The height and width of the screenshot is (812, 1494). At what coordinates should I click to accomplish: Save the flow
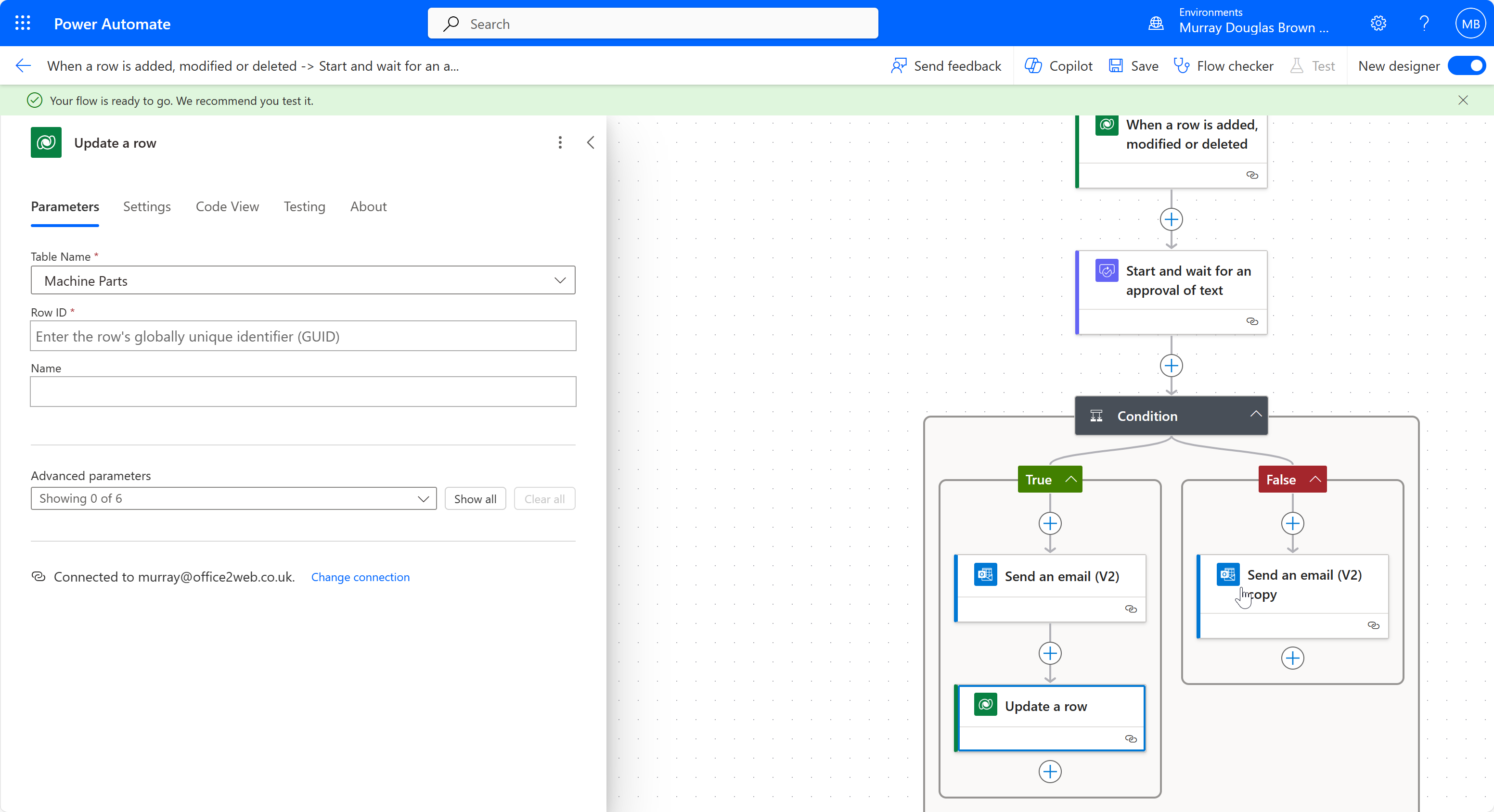tap(1133, 65)
